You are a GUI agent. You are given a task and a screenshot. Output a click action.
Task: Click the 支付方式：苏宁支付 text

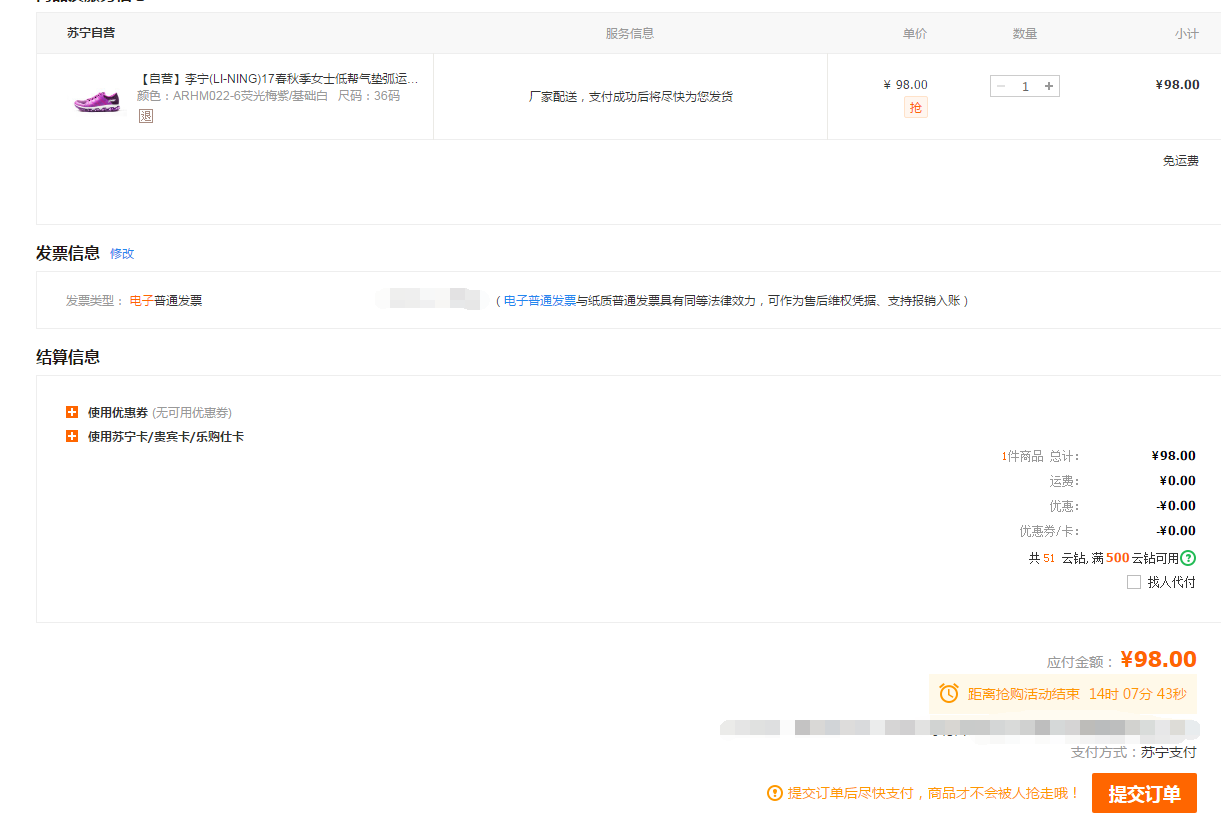[x=1133, y=752]
